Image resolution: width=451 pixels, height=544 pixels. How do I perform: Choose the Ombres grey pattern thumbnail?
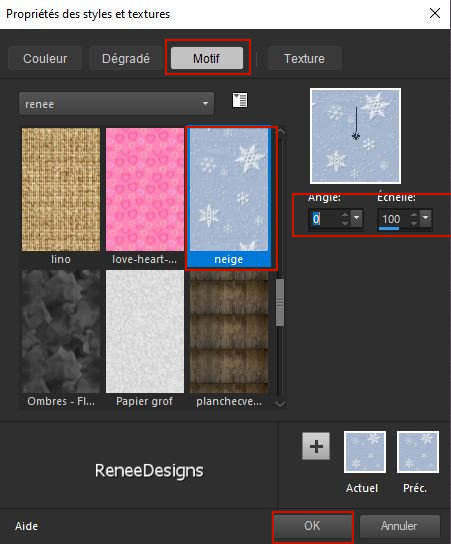pyautogui.click(x=61, y=332)
